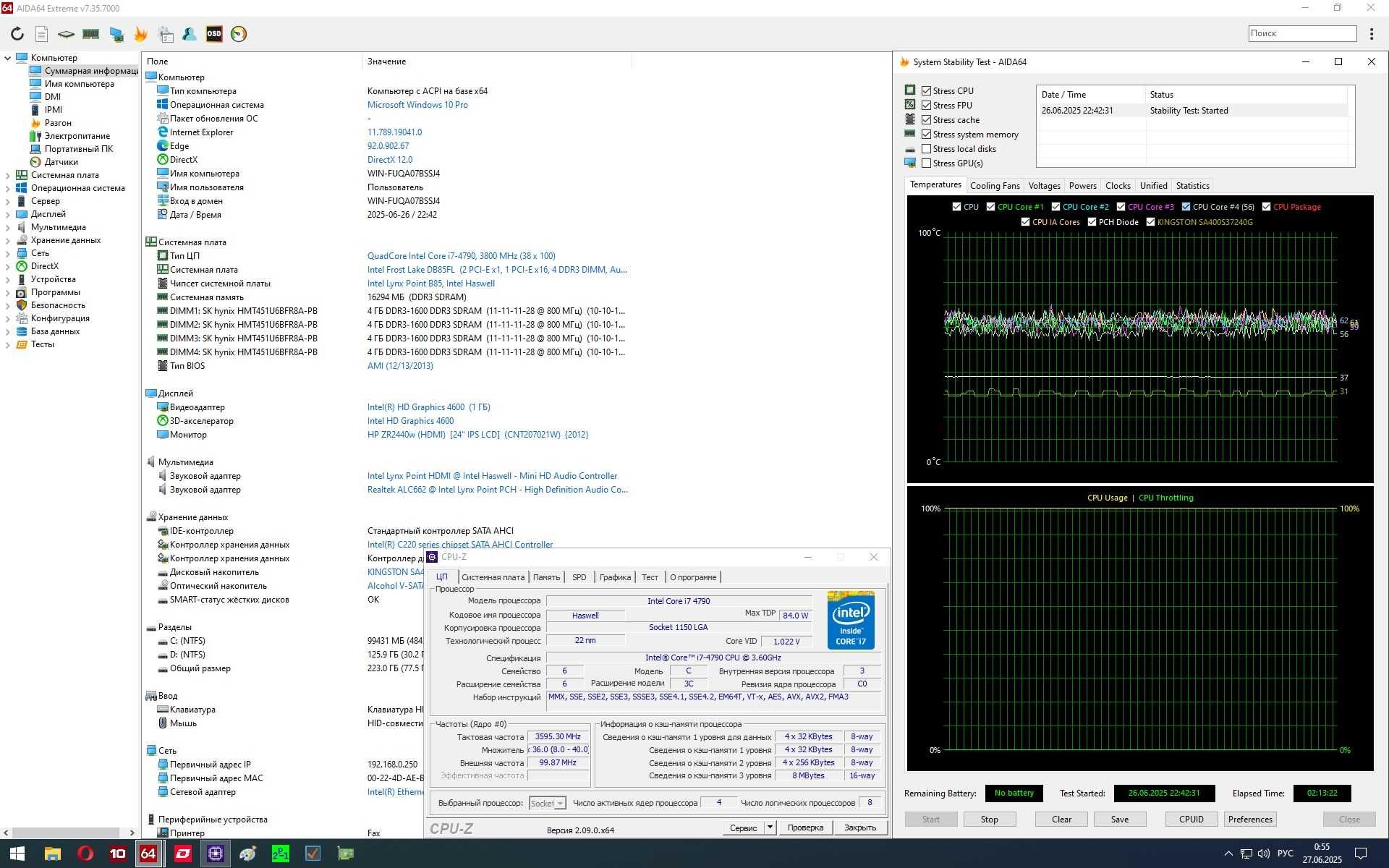
Task: Click the Stress GPU(s) monitor icon
Action: (910, 163)
